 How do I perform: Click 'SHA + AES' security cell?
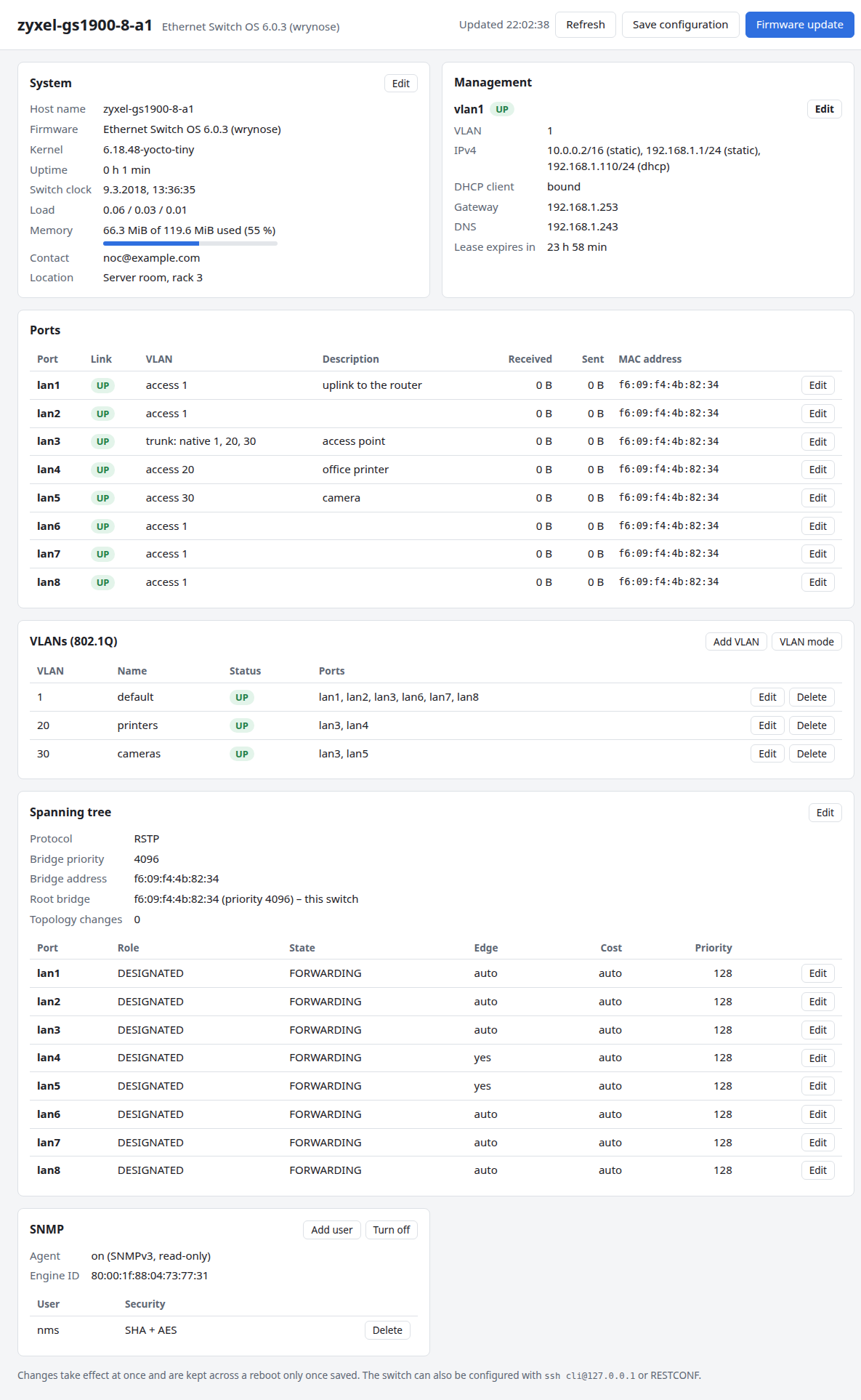pos(151,1330)
